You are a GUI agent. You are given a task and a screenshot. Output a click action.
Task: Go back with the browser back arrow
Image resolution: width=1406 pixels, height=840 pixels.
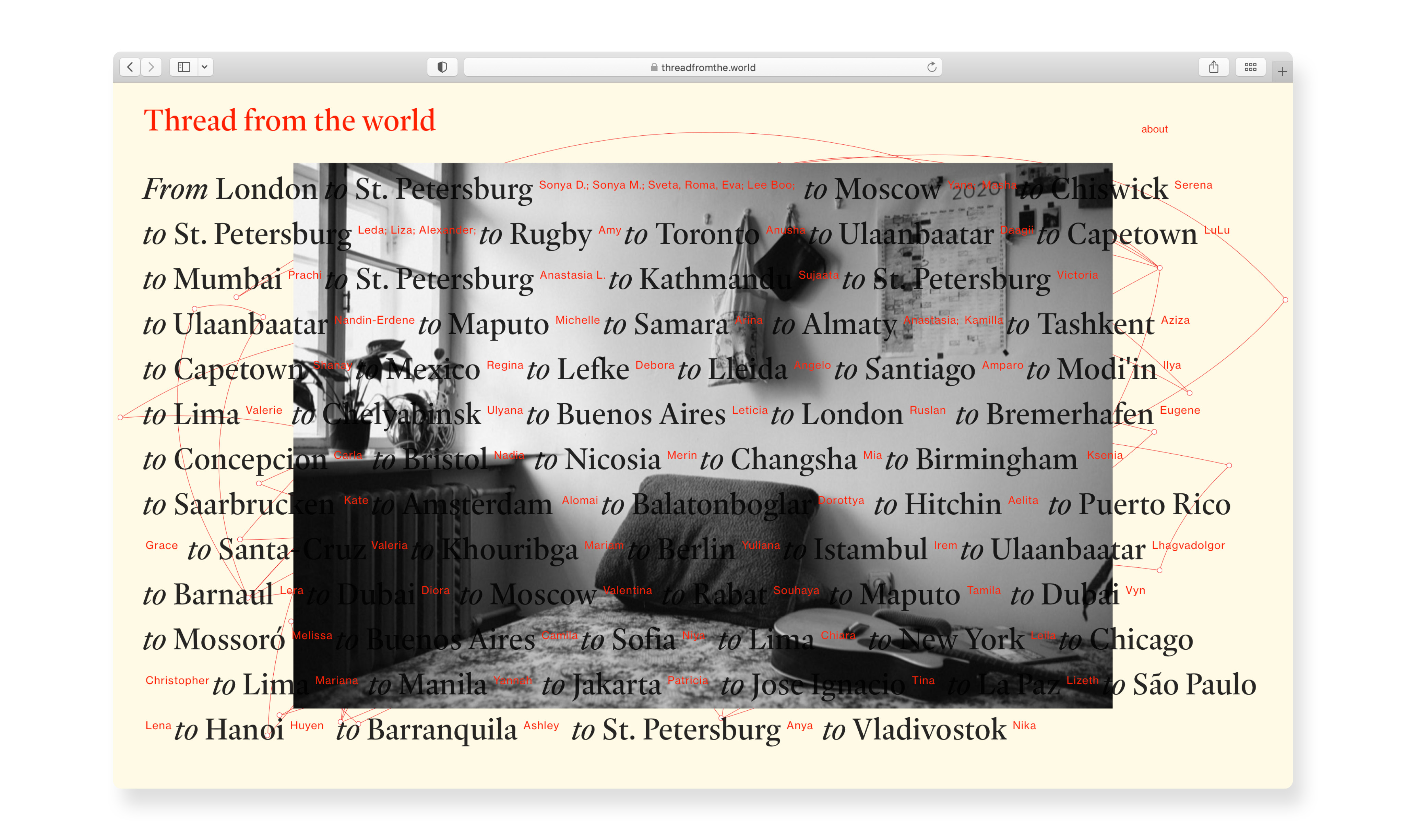click(130, 67)
